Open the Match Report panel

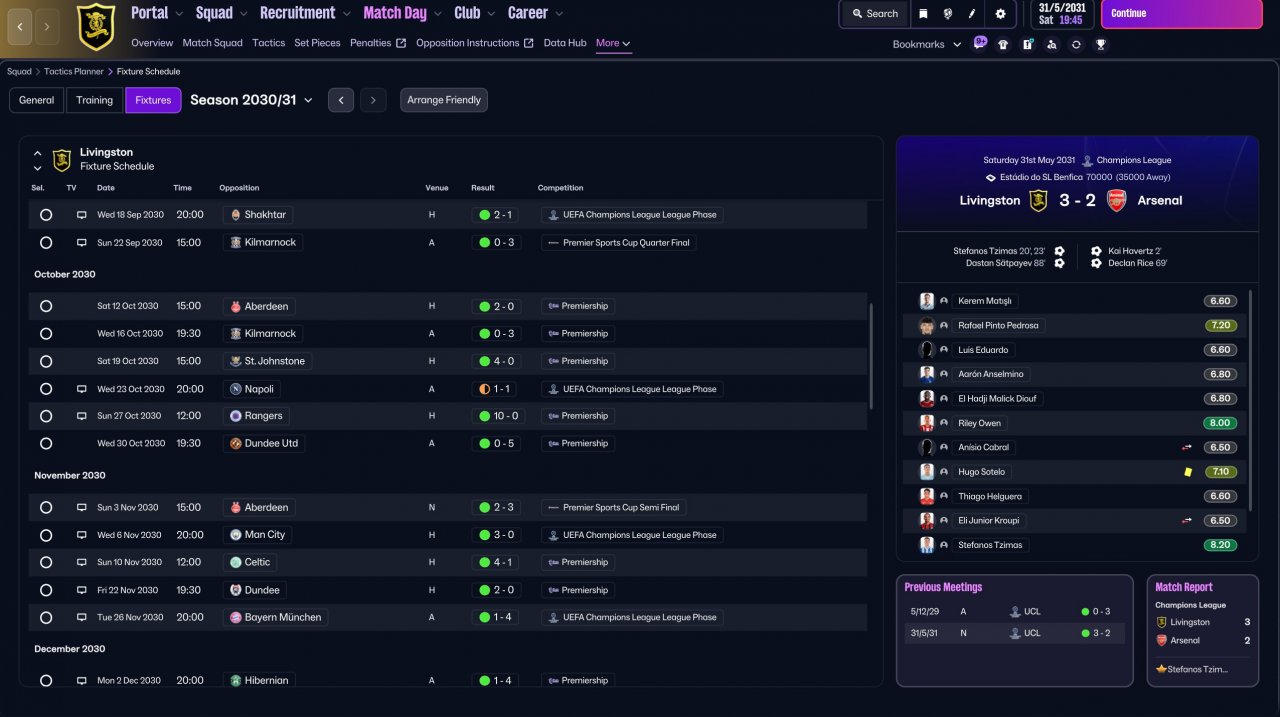click(x=1203, y=630)
